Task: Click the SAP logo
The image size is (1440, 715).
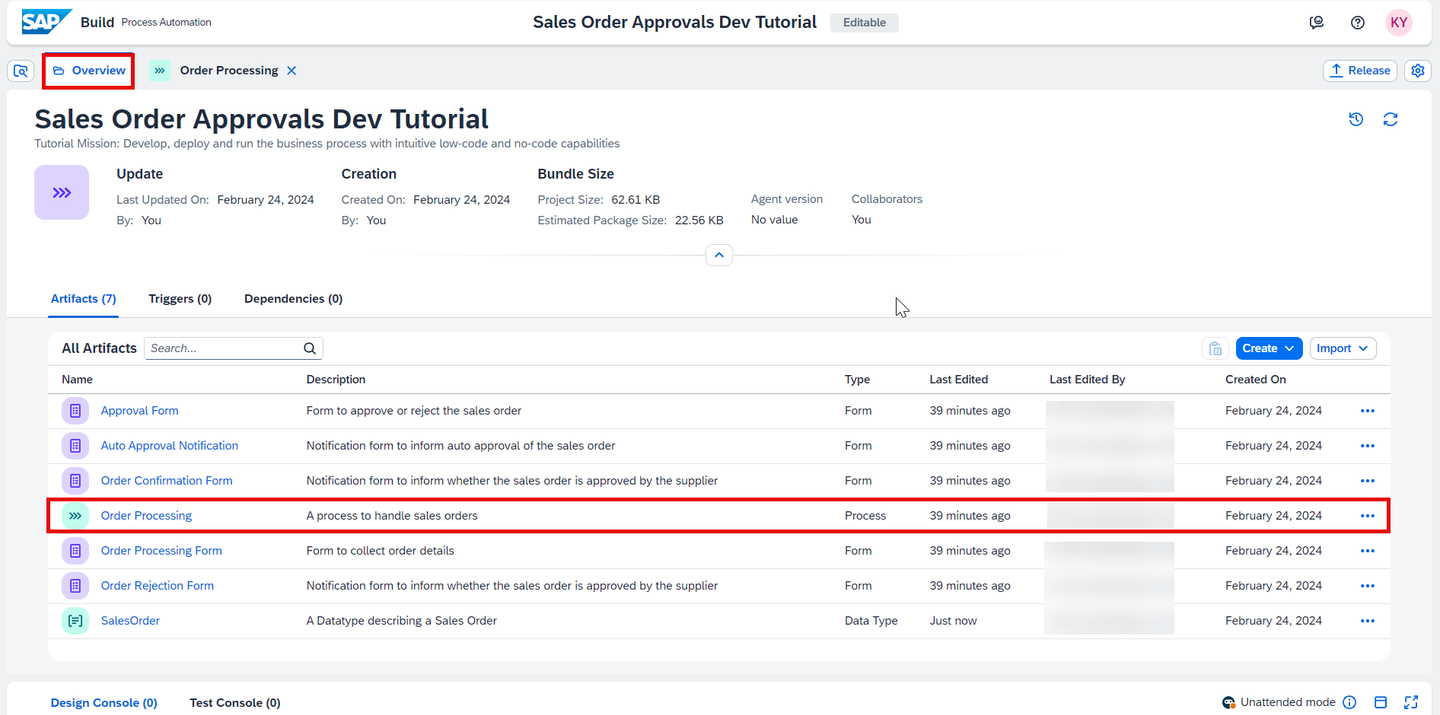Action: point(46,22)
